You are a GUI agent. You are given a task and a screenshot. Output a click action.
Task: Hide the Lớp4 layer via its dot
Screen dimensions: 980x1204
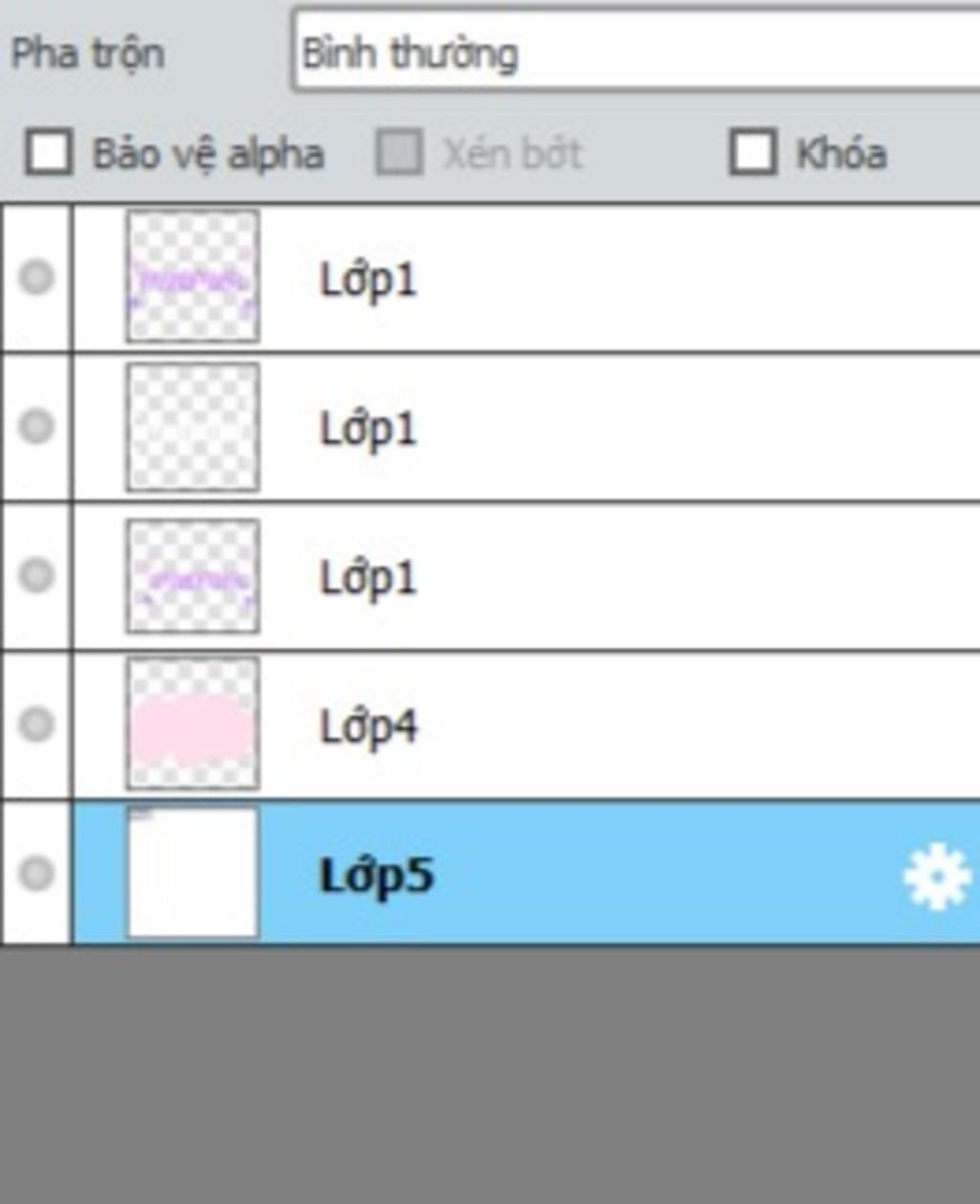[x=36, y=724]
